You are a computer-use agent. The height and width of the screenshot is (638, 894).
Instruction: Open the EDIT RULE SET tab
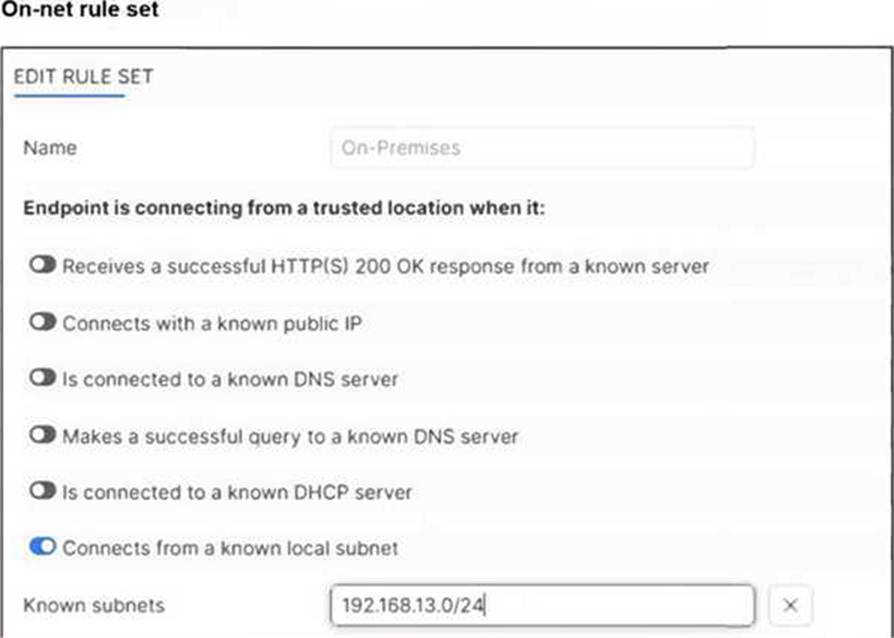pyautogui.click(x=83, y=77)
